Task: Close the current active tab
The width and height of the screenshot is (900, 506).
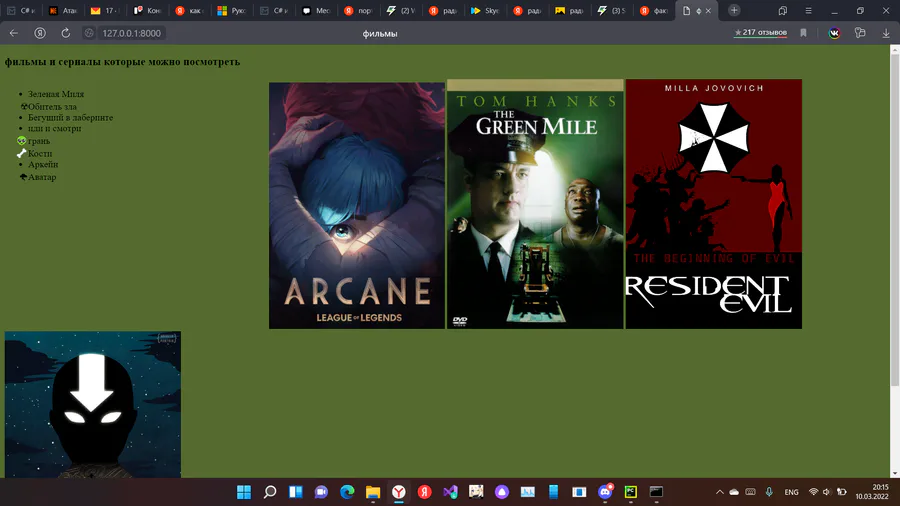Action: (x=708, y=10)
